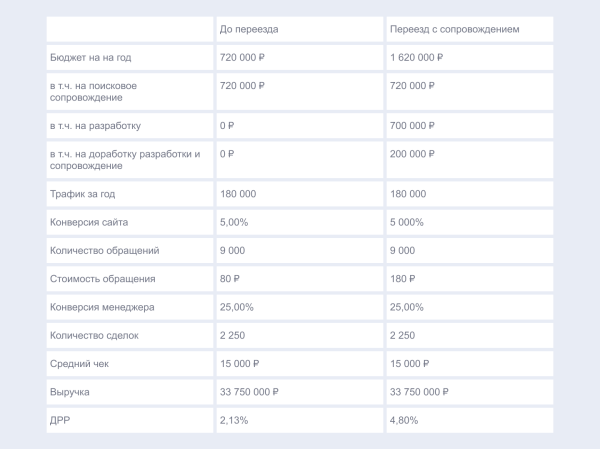Screen dimensions: 600x449
Task: Select the 4,80% ДРР cell
Action: click(405, 420)
